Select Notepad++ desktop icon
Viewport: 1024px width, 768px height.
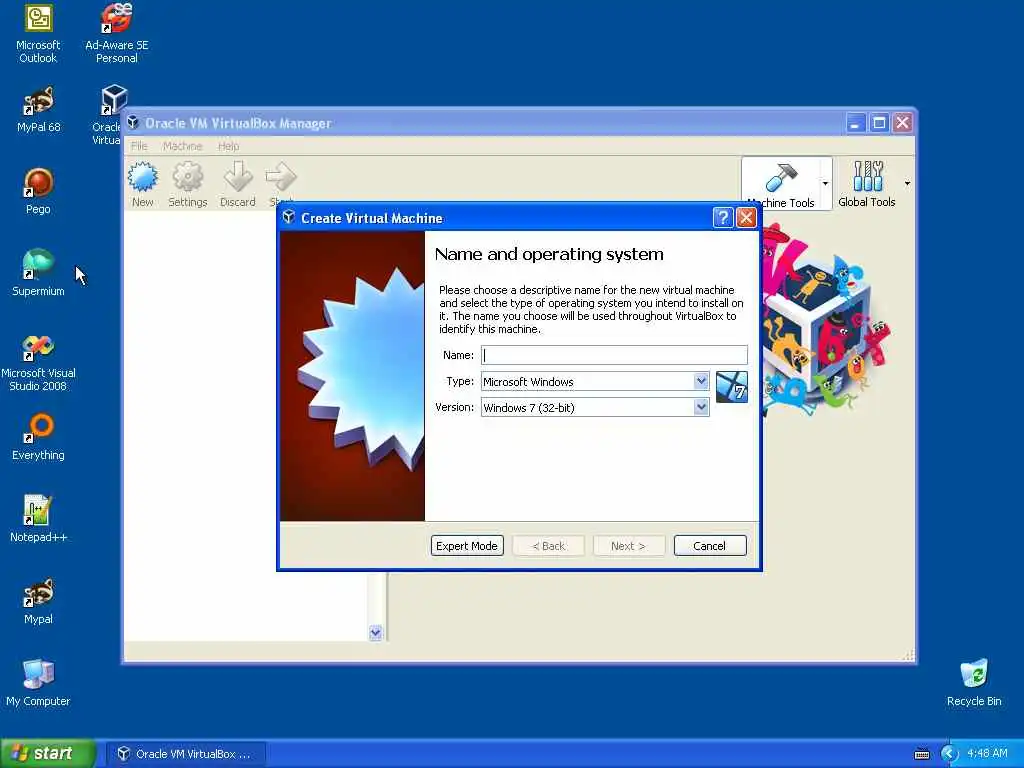[x=38, y=519]
